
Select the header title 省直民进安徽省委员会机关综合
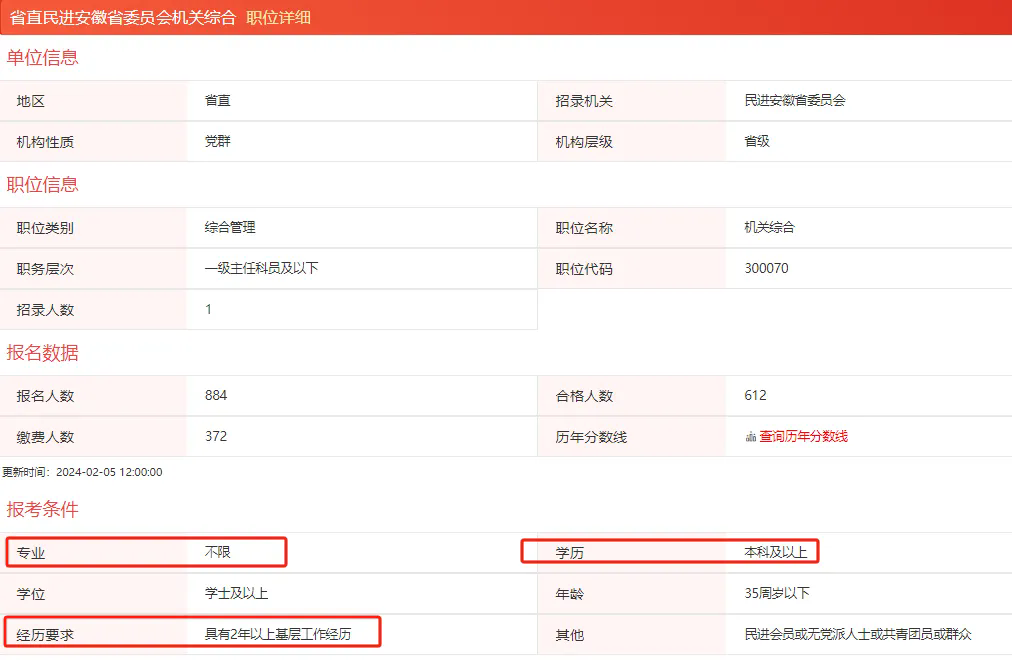point(123,17)
